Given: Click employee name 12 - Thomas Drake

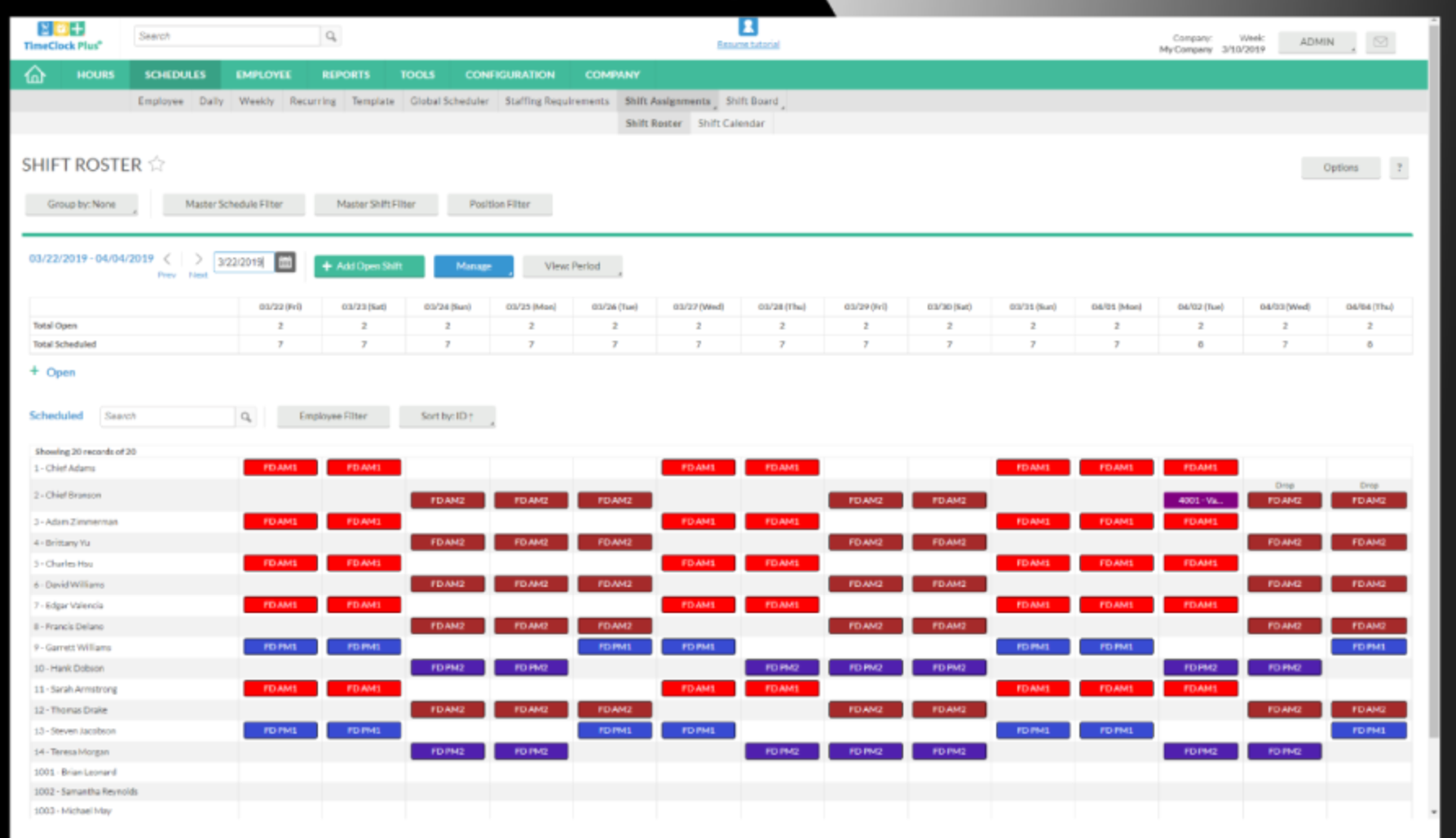Looking at the screenshot, I should pos(70,710).
